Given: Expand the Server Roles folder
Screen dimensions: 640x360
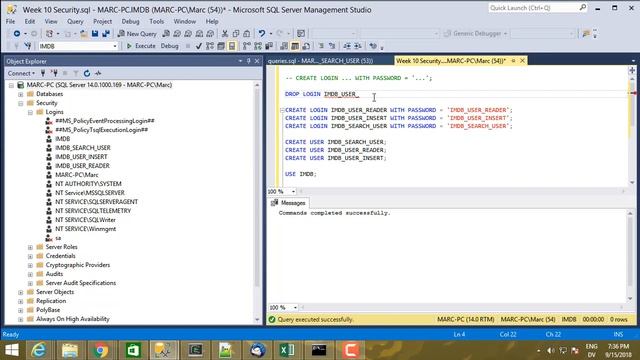Looking at the screenshot, I should [x=30, y=247].
